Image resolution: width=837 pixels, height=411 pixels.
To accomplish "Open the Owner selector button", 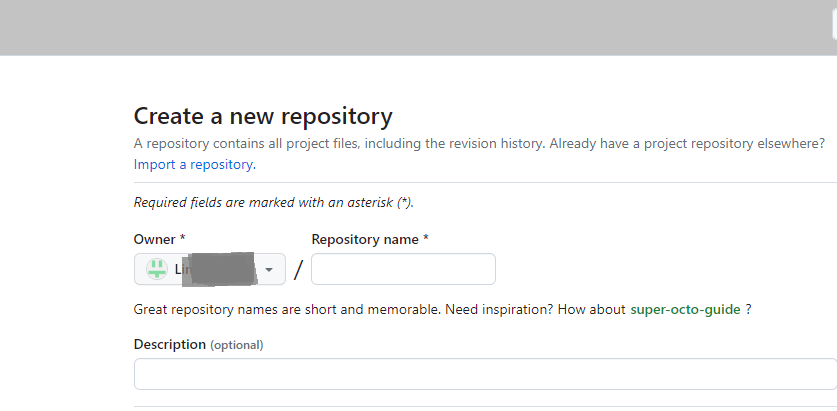I will [210, 269].
